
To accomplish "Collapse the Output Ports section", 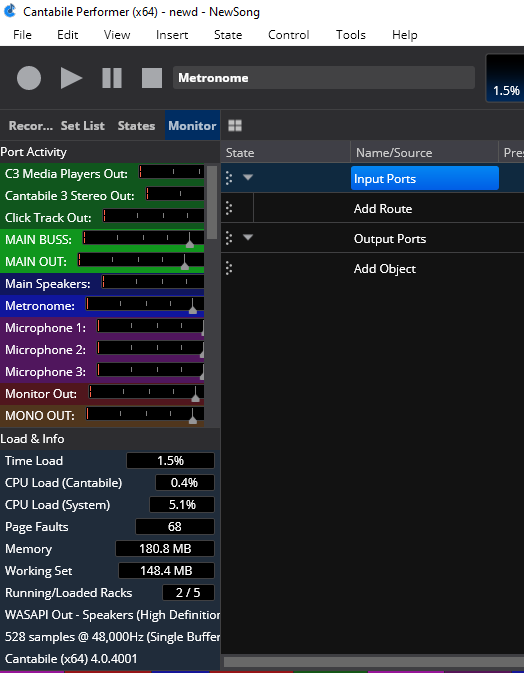I will click(248, 237).
